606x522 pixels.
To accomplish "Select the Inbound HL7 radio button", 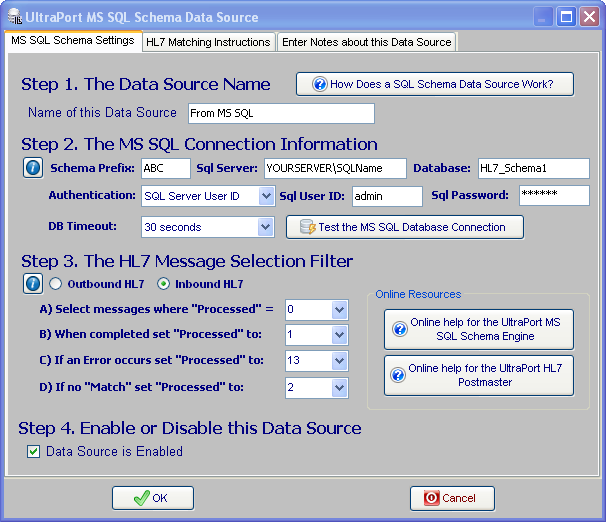I will pos(164,284).
